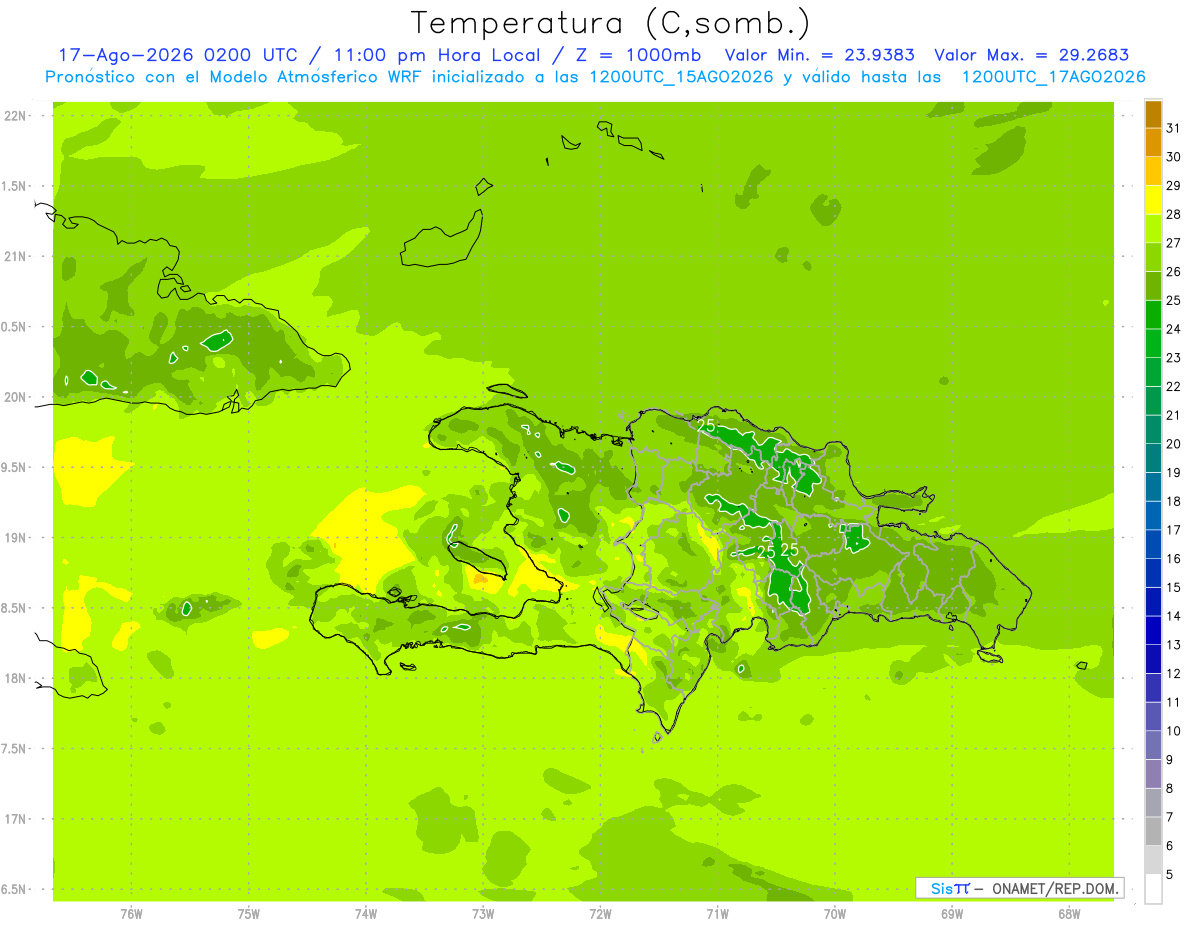Click the '74W' longitude label
Viewport: 1200px width, 927px height.
coord(366,914)
